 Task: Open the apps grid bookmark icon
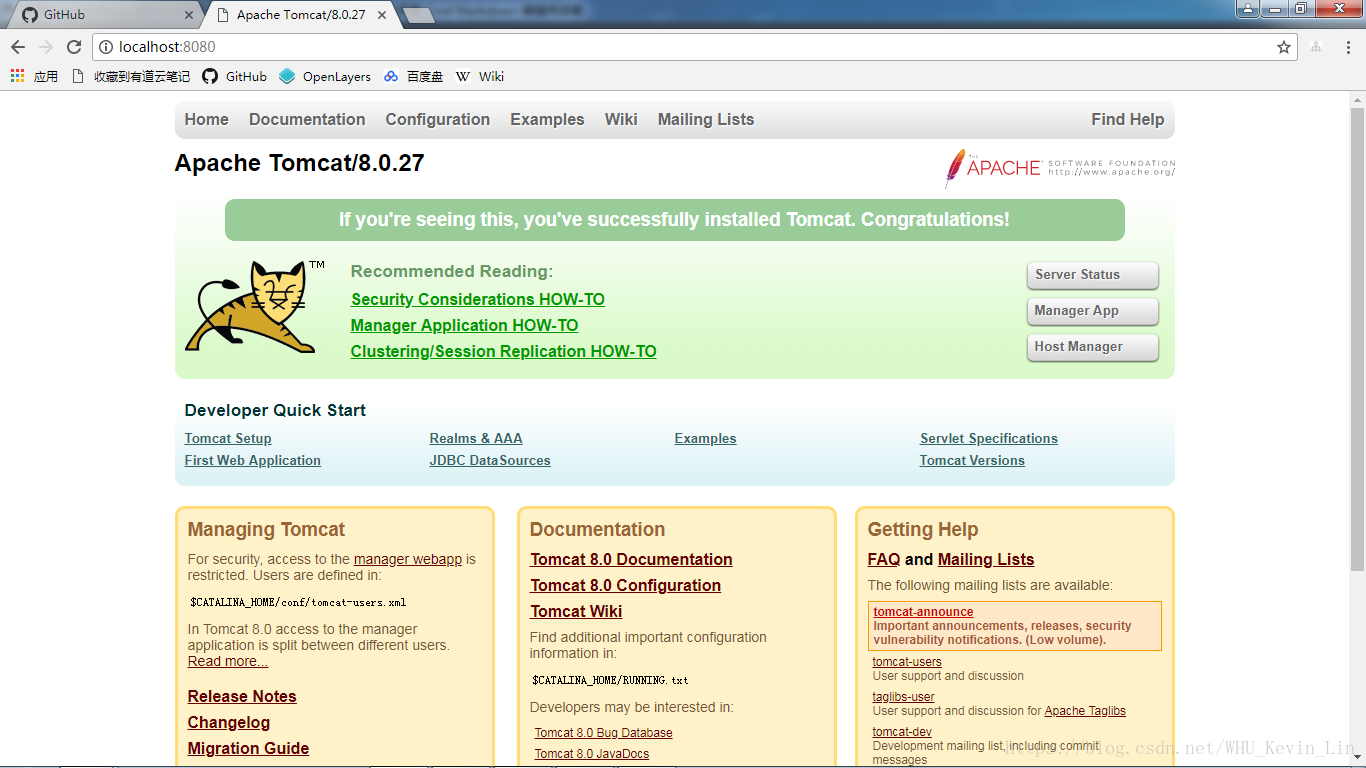(17, 76)
